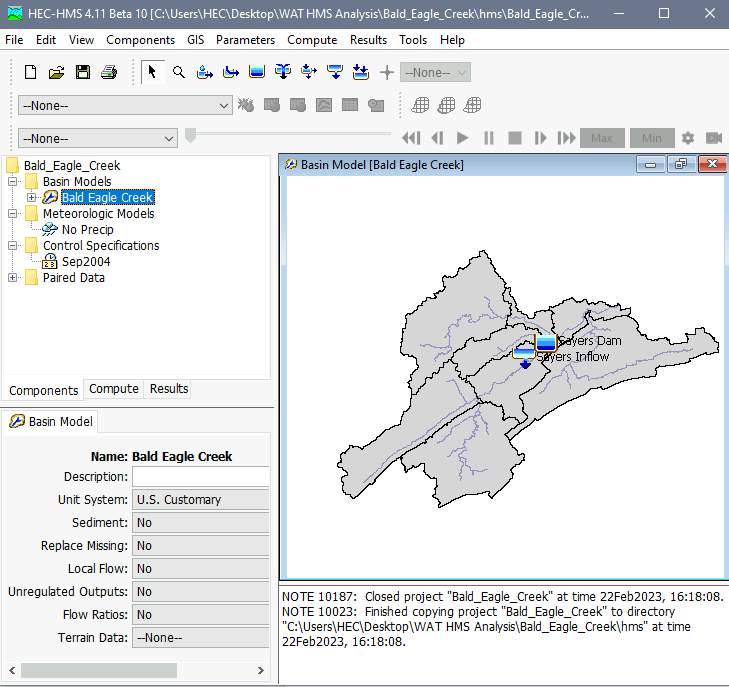This screenshot has height=687, width=729.
Task: Open the Compute menu
Action: (x=312, y=40)
